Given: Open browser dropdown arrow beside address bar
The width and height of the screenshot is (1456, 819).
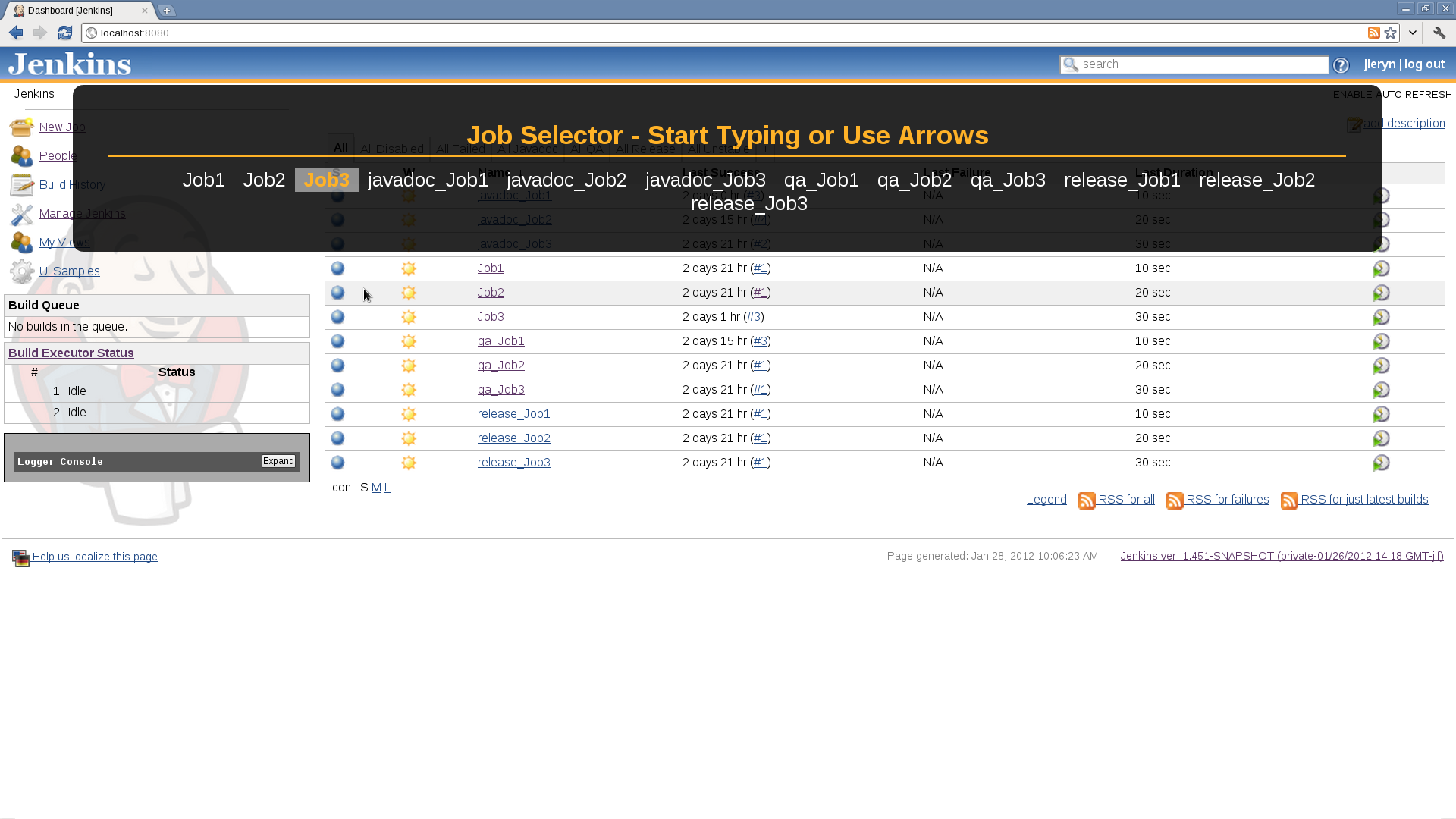Looking at the screenshot, I should 1412,33.
